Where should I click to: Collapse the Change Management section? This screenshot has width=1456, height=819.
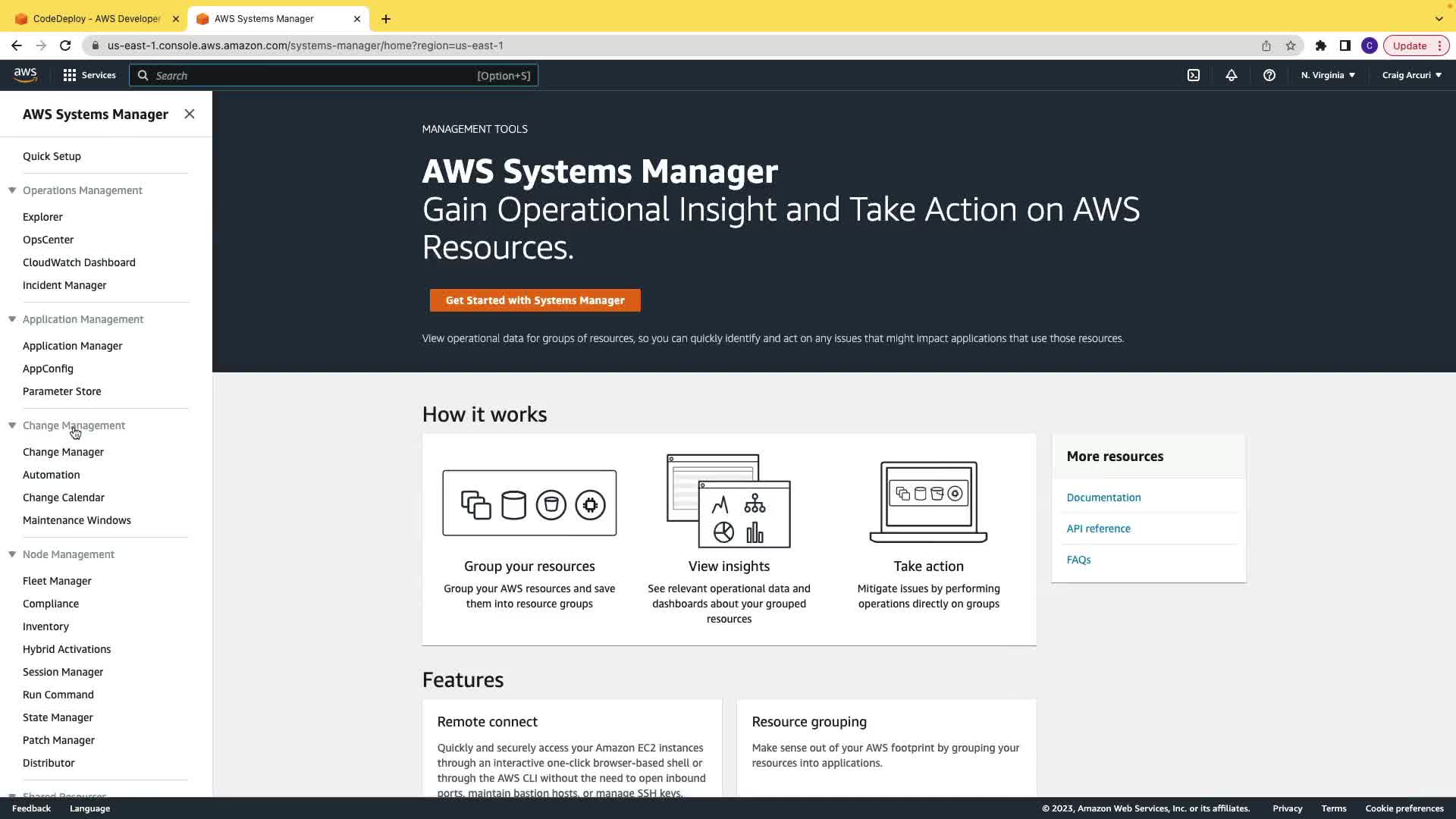(12, 425)
